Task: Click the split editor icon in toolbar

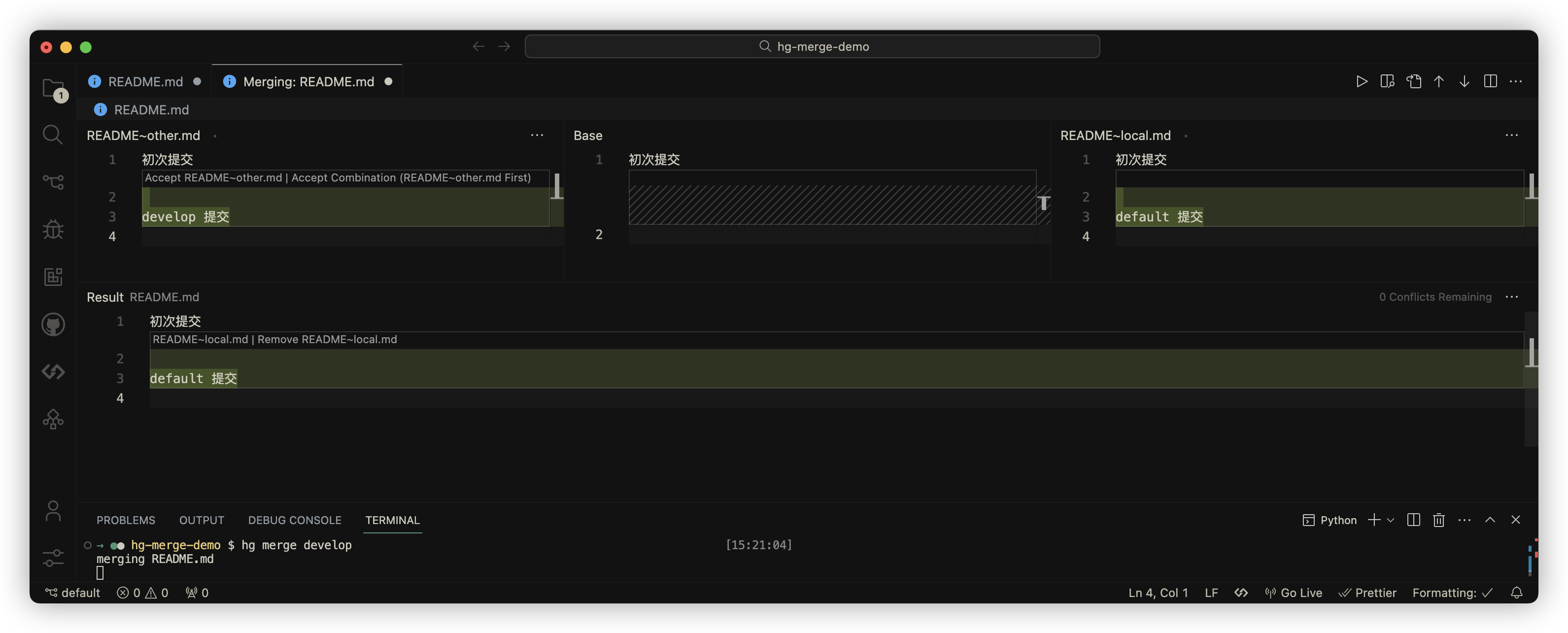Action: click(1490, 81)
